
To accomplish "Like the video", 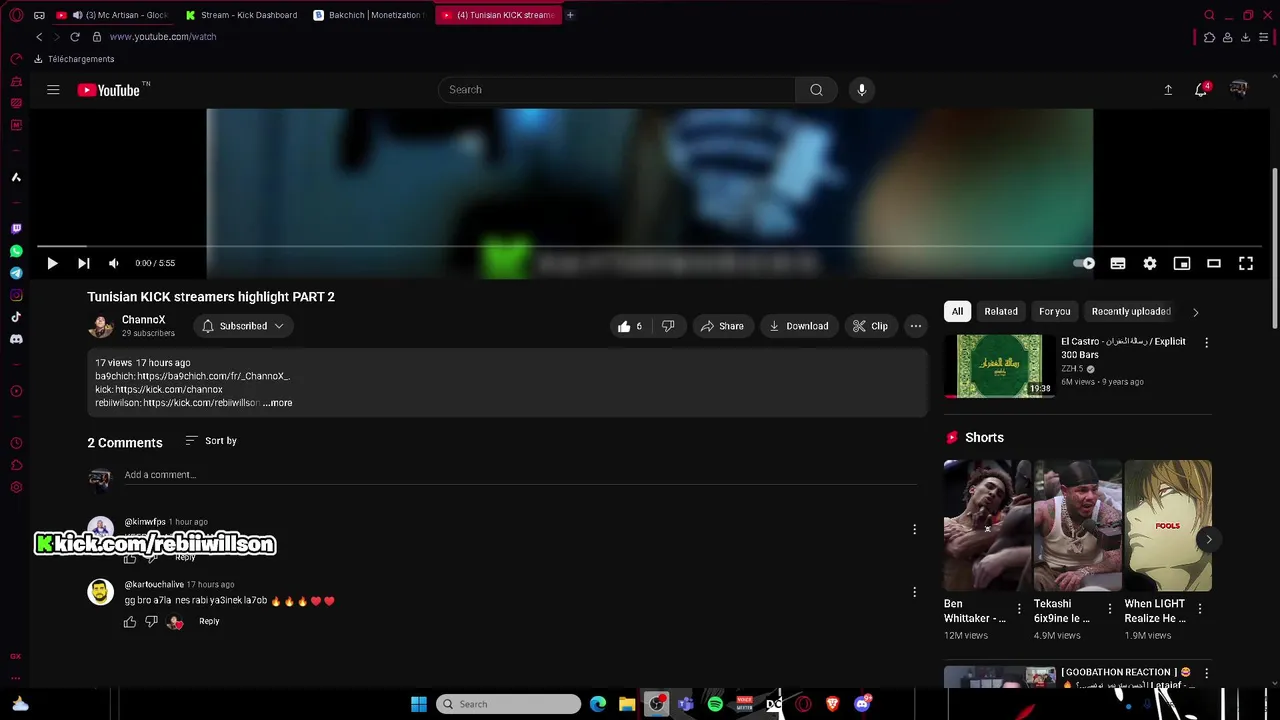I will (x=630, y=326).
